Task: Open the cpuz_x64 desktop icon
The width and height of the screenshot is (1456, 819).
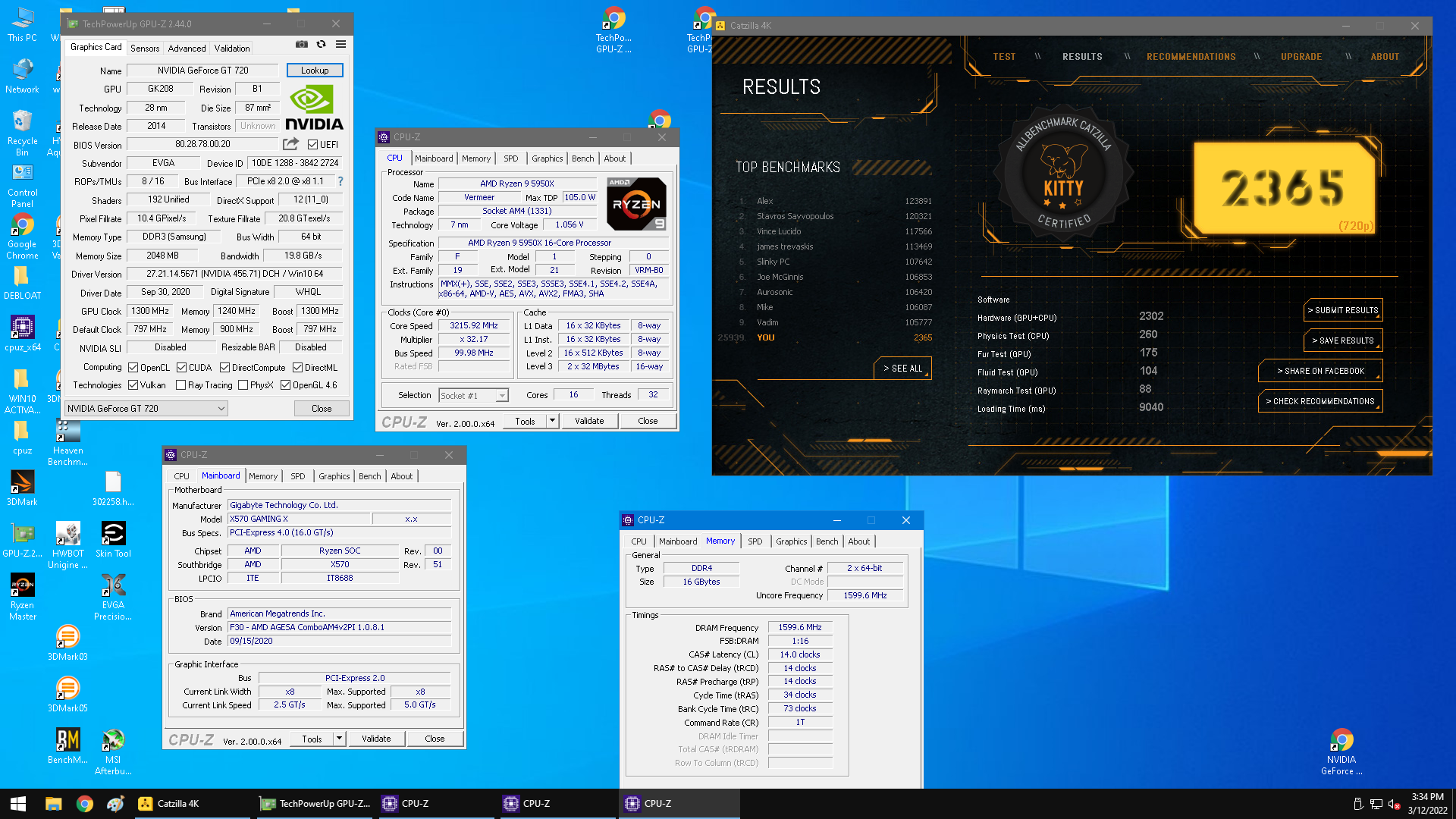Action: pyautogui.click(x=22, y=334)
